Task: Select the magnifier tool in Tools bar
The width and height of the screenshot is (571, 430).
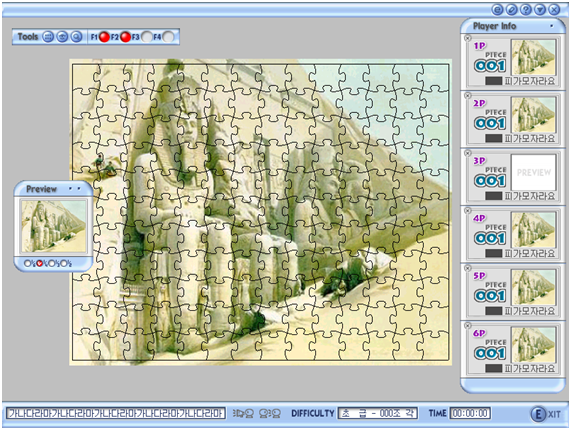Action: (x=76, y=37)
